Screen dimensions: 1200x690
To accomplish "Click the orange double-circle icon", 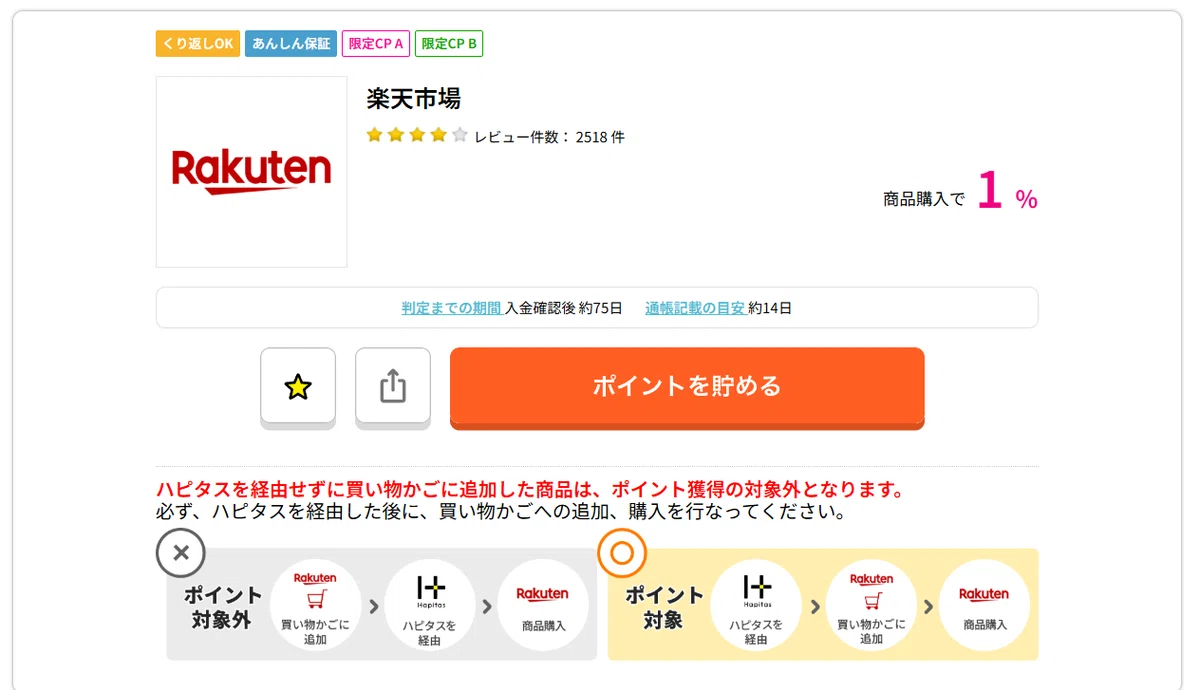I will click(x=622, y=553).
